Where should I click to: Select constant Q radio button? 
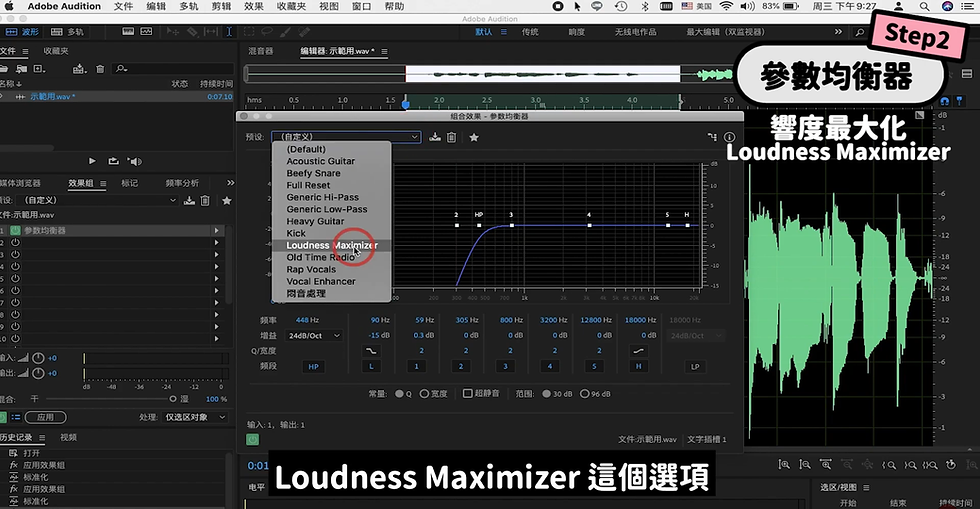coord(399,394)
